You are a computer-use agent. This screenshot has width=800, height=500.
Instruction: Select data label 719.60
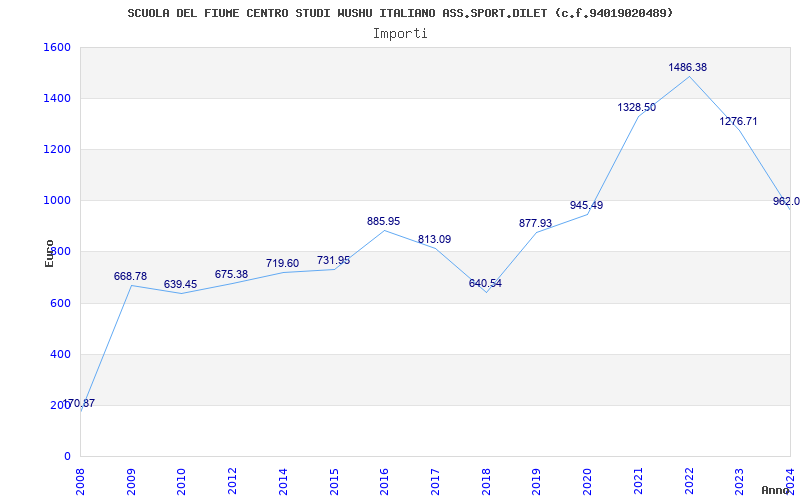pos(282,263)
